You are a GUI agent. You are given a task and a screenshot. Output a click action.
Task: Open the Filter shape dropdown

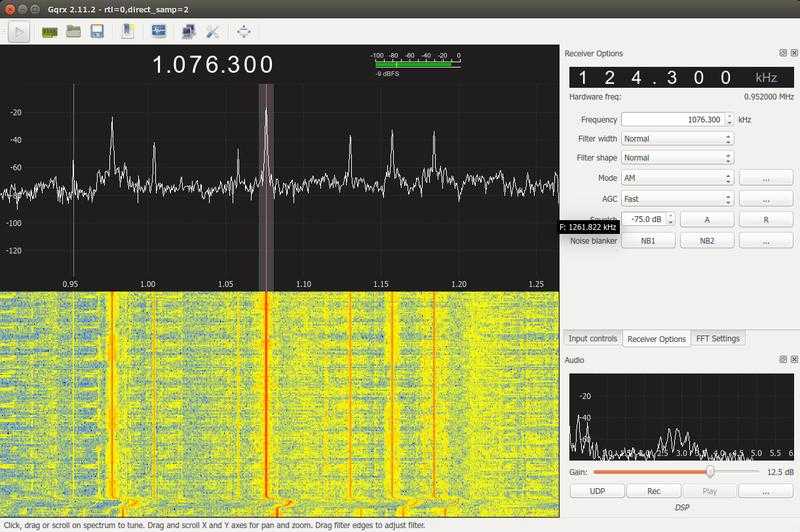678,158
